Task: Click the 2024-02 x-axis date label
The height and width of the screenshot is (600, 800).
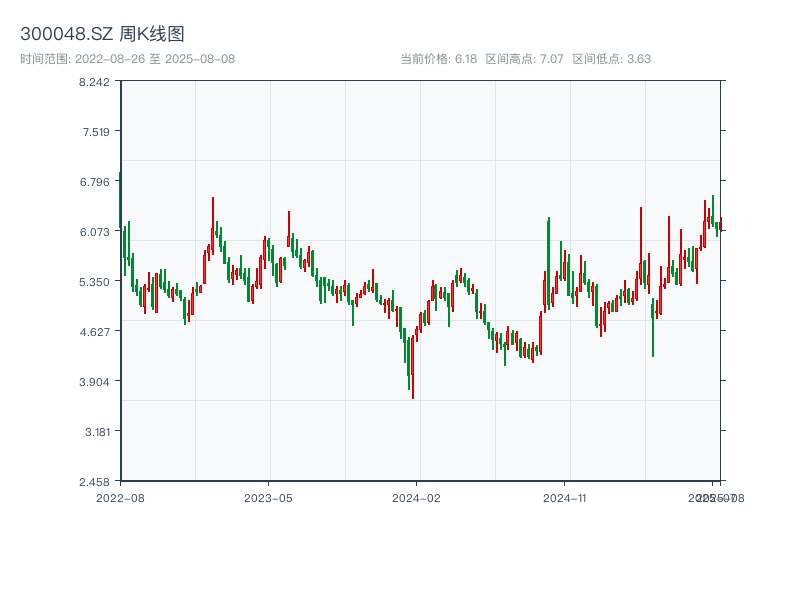Action: click(x=417, y=497)
